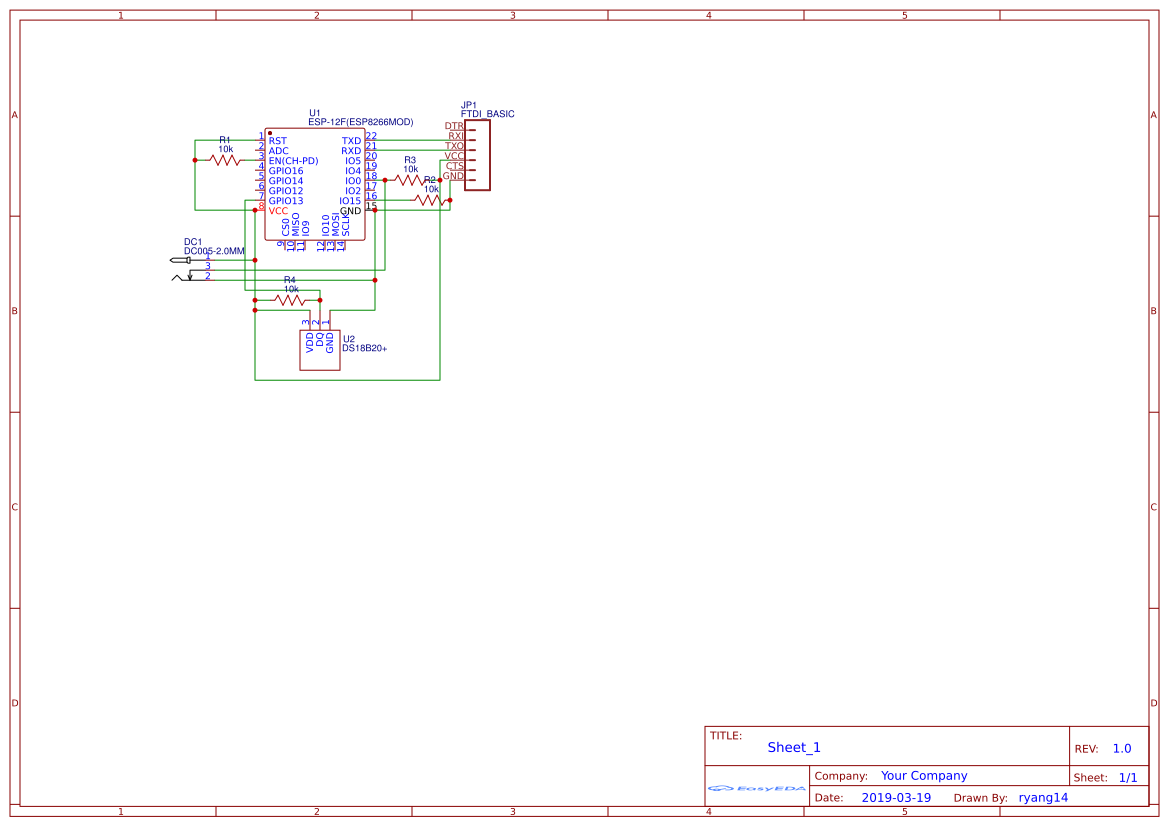This screenshot has width=1169, height=827.
Task: Click the Sheet_1 title text
Action: click(x=793, y=747)
